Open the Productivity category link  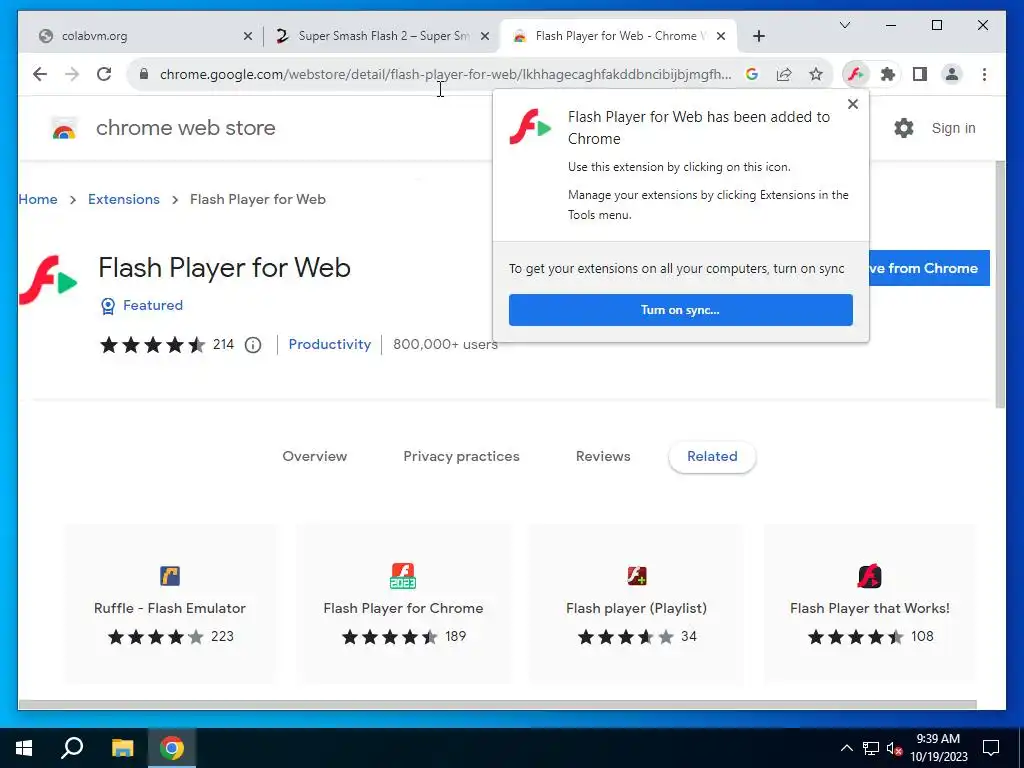pos(330,344)
